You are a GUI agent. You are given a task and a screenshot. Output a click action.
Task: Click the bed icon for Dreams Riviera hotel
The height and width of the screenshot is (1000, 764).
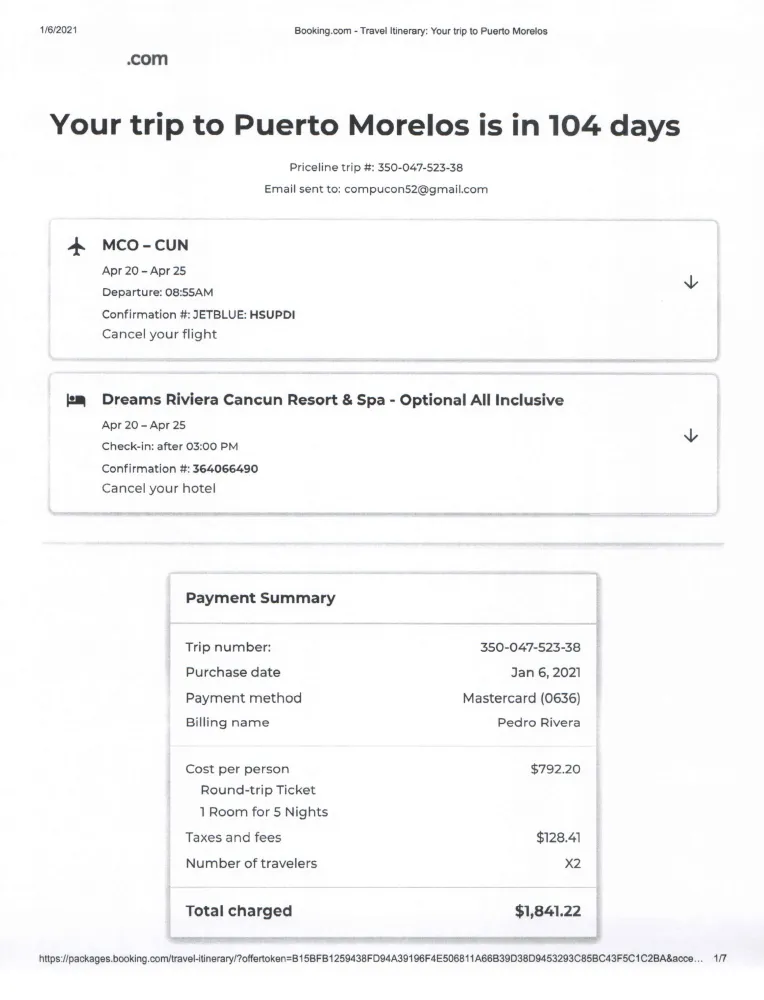(76, 401)
